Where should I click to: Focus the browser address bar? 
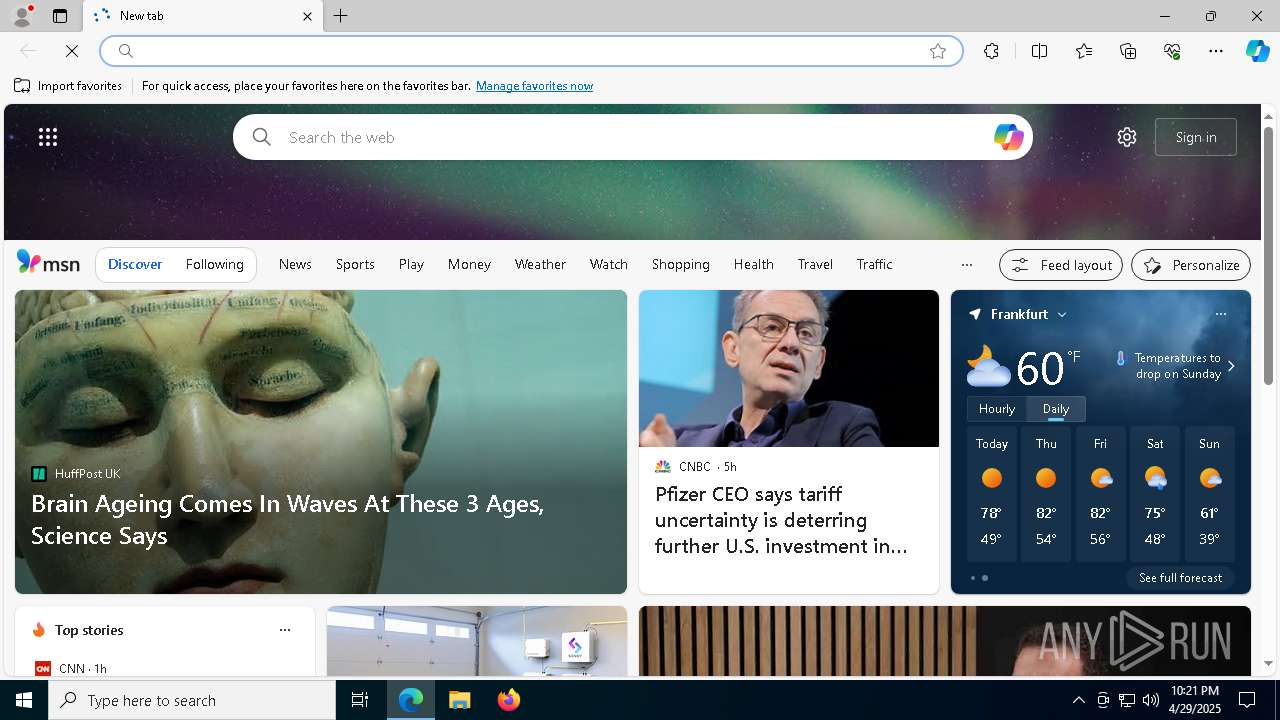[530, 51]
